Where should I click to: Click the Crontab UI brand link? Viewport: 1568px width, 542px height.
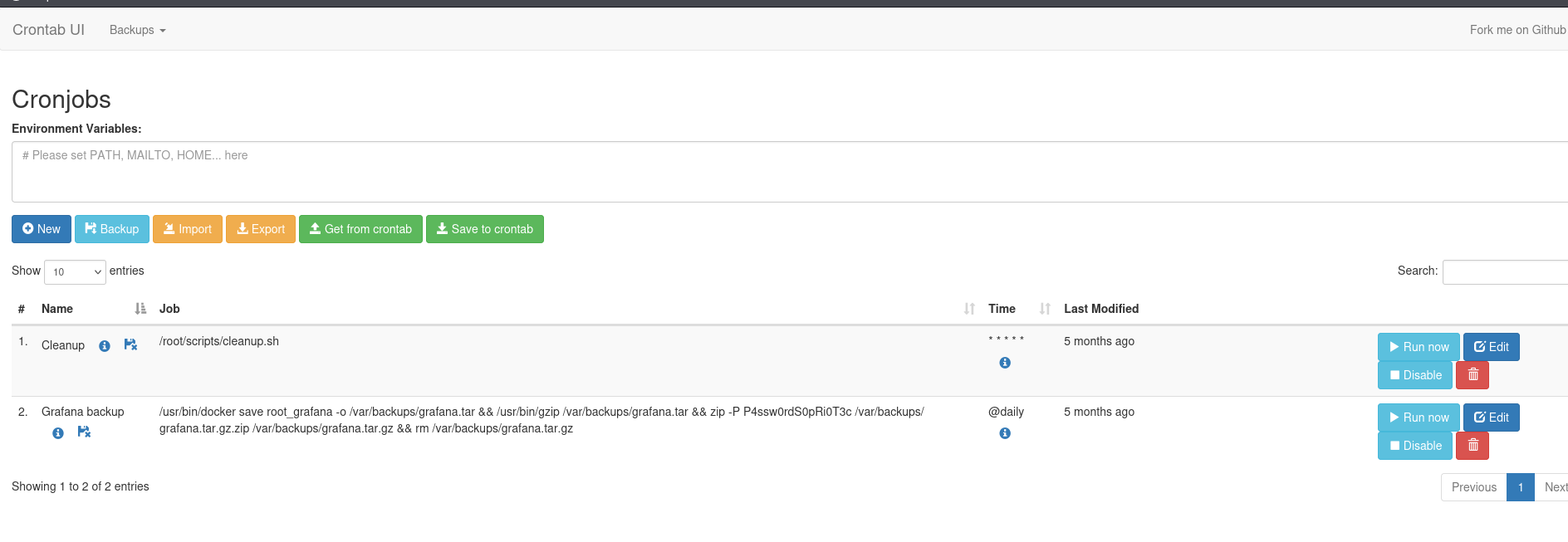pyautogui.click(x=48, y=30)
